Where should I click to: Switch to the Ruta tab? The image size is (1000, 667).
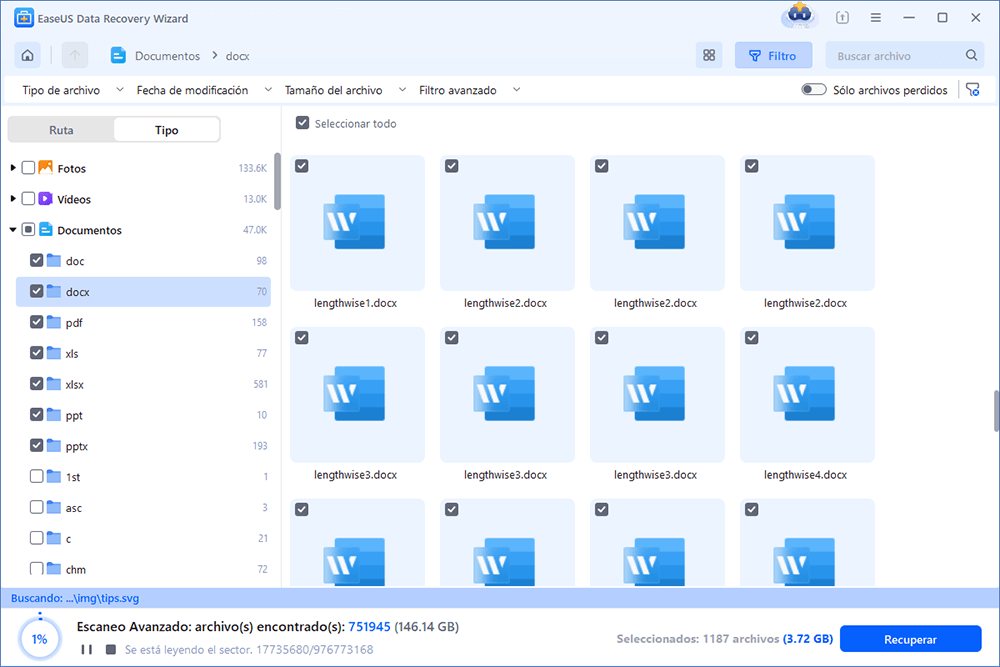[x=61, y=130]
